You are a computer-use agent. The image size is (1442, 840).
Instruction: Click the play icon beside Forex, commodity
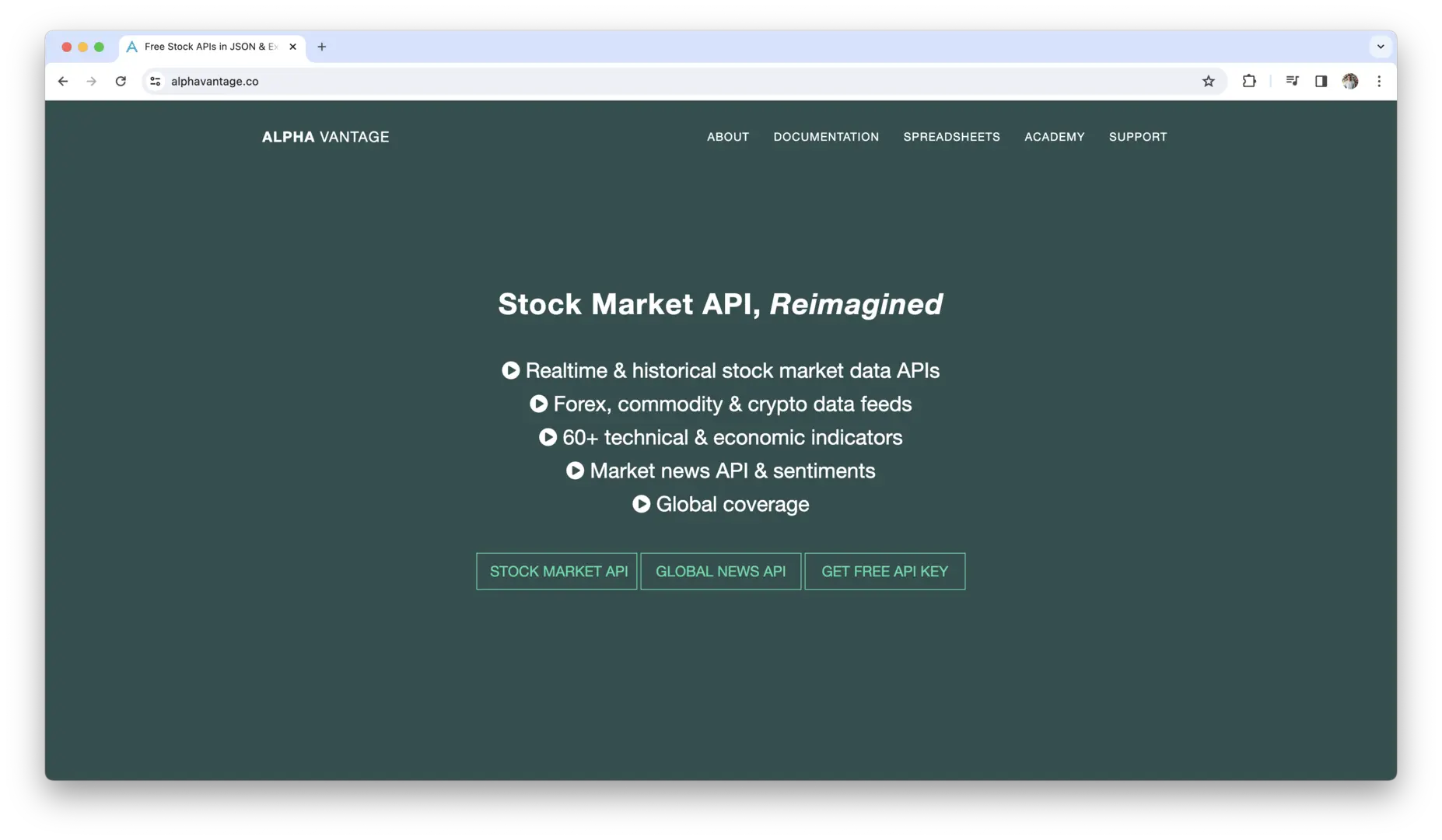(x=538, y=404)
